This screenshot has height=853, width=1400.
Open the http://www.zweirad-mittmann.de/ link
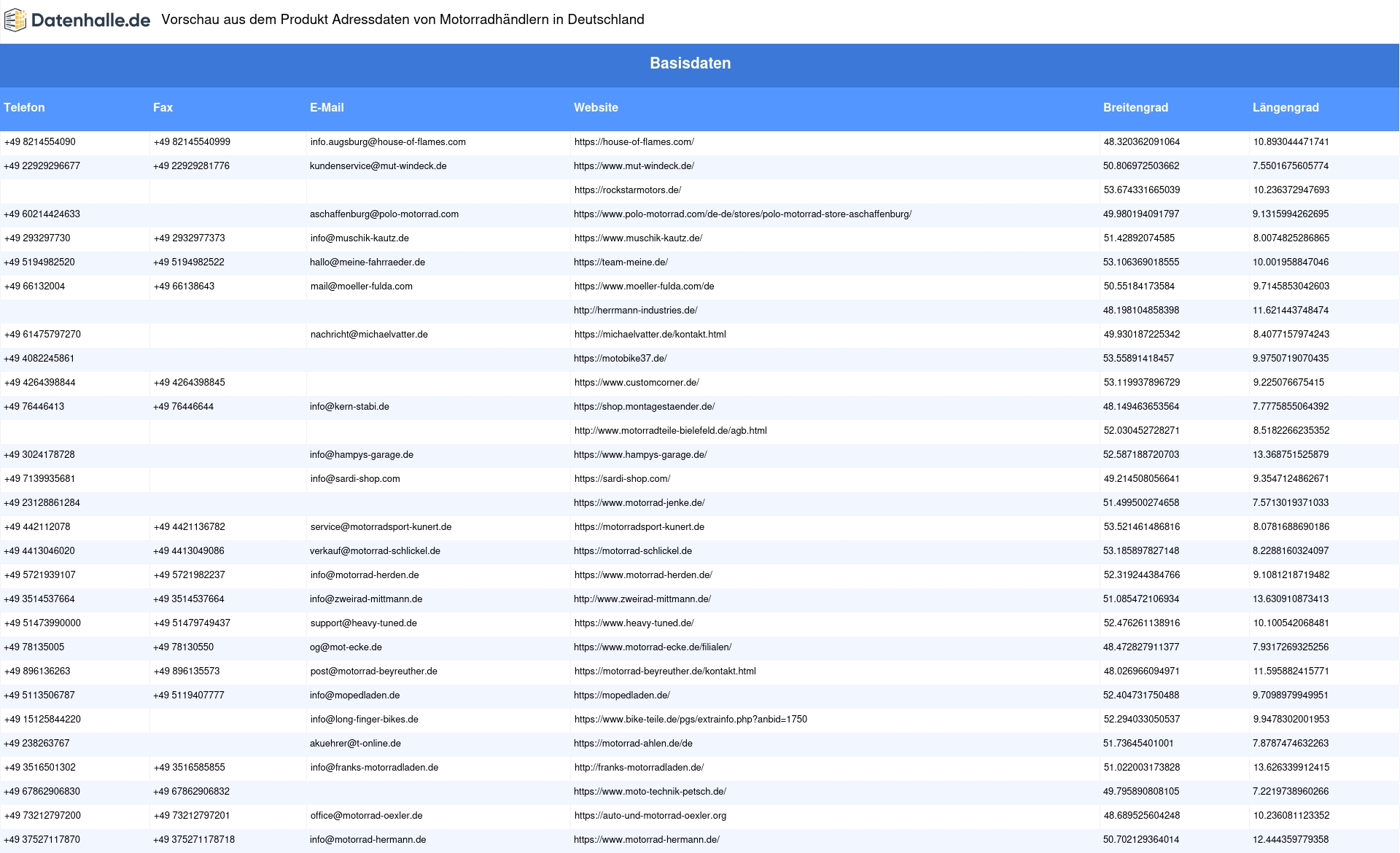(x=642, y=599)
